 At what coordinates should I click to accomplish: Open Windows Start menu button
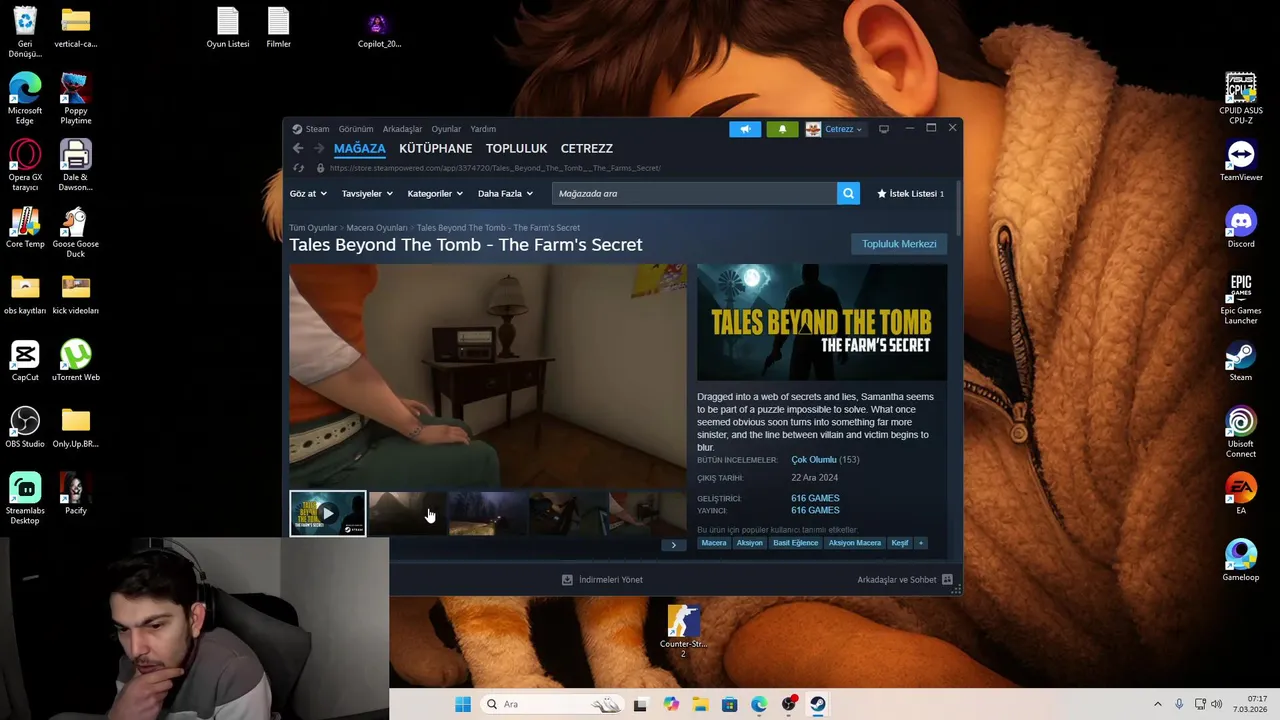[463, 704]
